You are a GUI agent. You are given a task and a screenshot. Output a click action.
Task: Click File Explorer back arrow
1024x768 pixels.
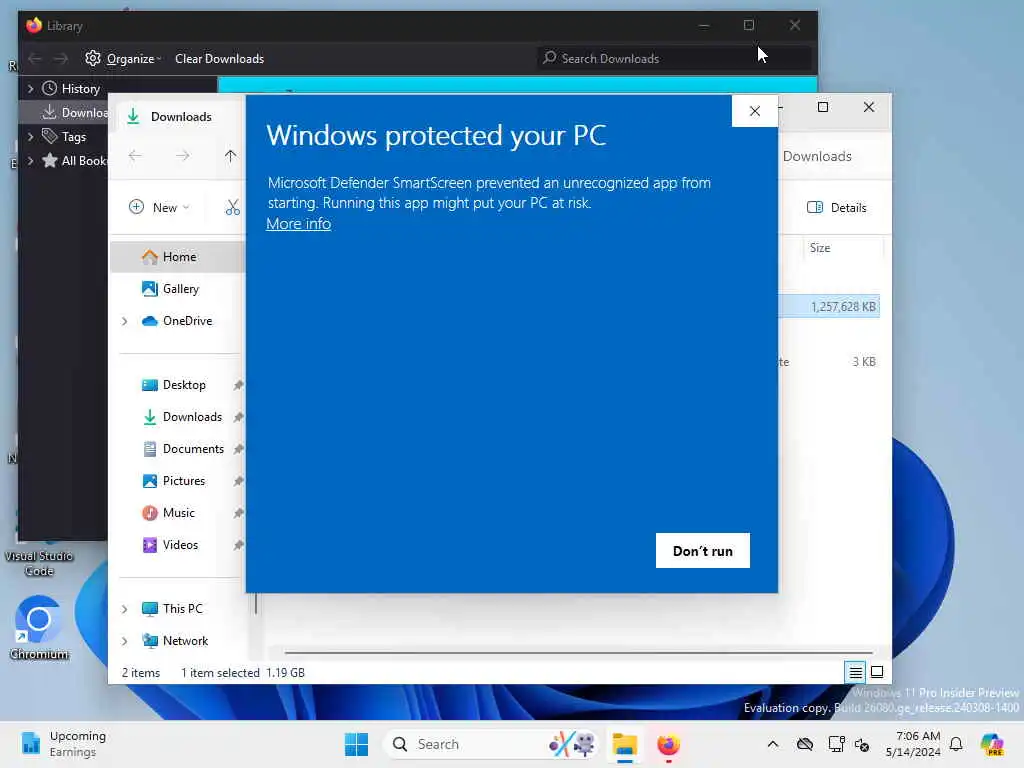click(x=135, y=155)
